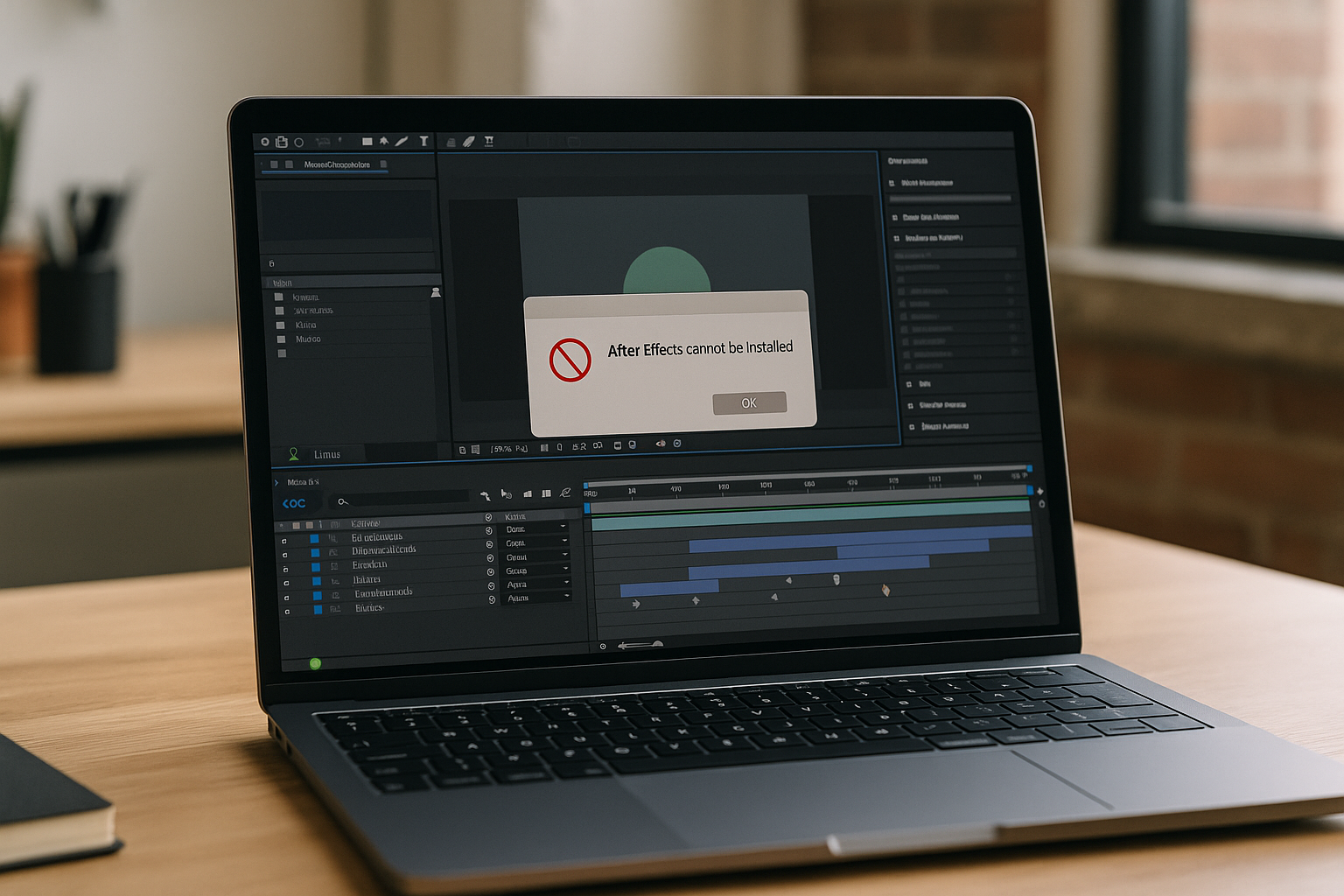Click the clipboard icon in the top toolbar
The height and width of the screenshot is (896, 1344).
coord(282,141)
